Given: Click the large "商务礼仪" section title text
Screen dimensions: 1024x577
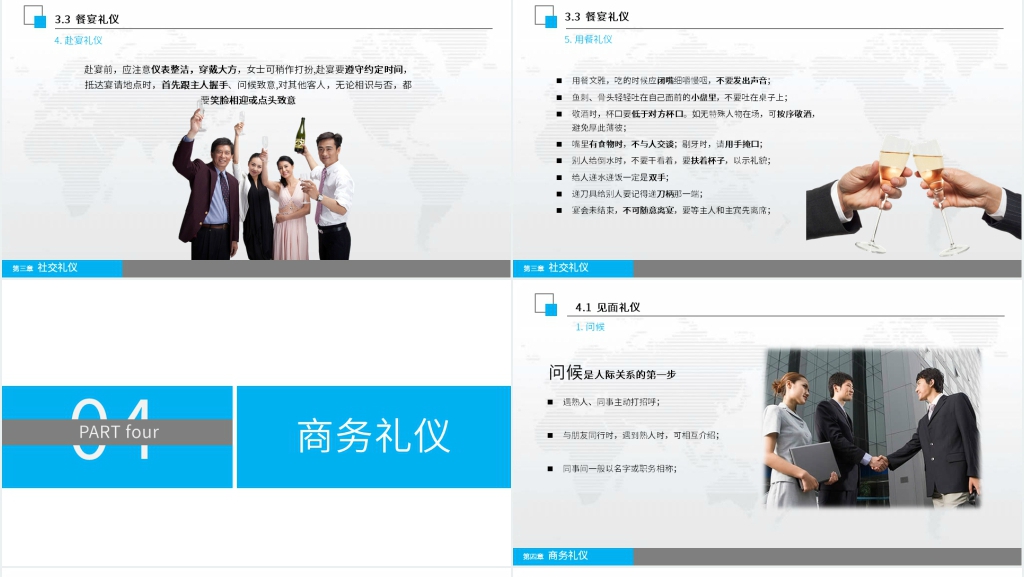Looking at the screenshot, I should (x=374, y=437).
